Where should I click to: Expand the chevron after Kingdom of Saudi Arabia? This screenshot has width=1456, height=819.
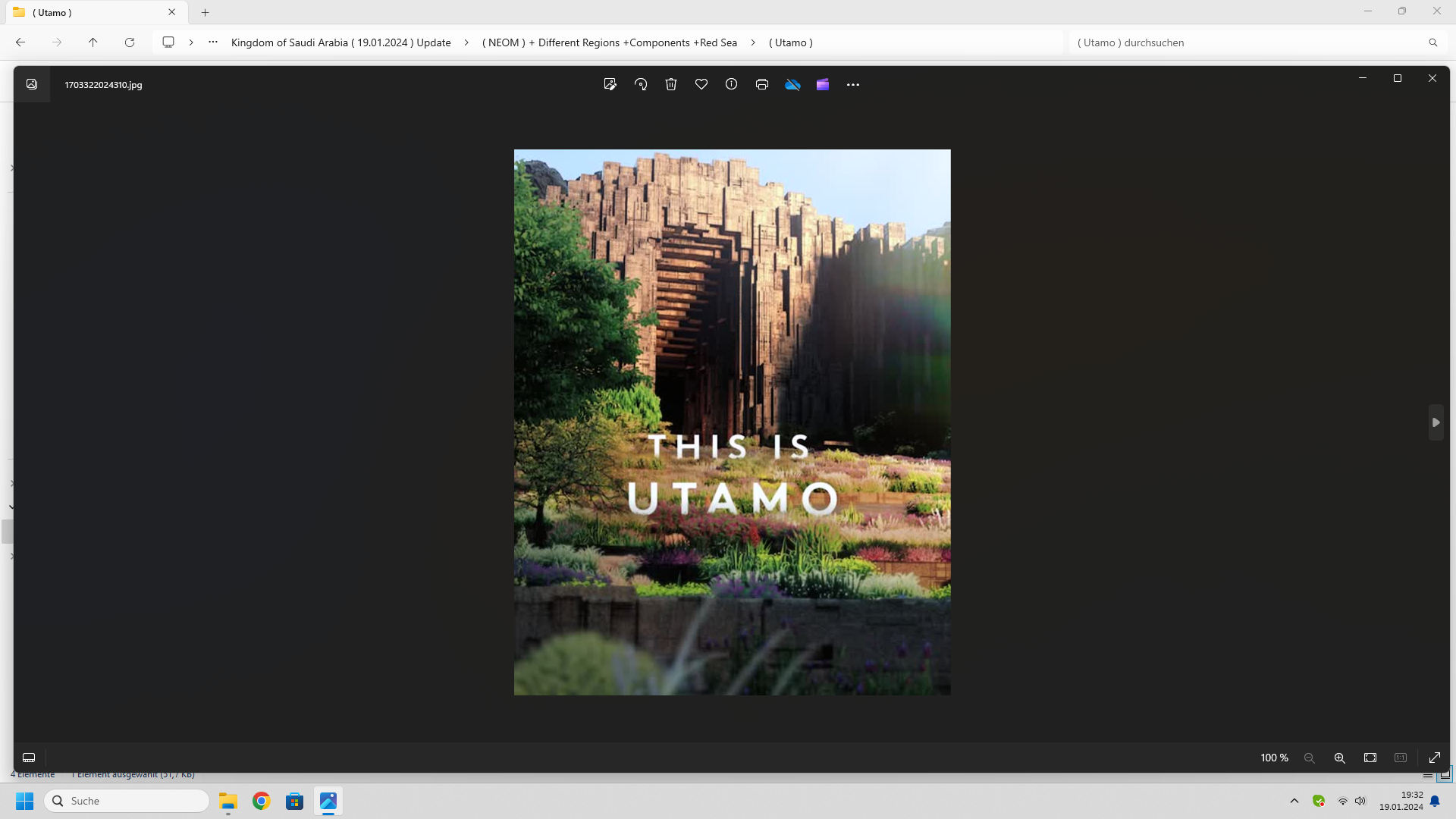pyautogui.click(x=466, y=42)
